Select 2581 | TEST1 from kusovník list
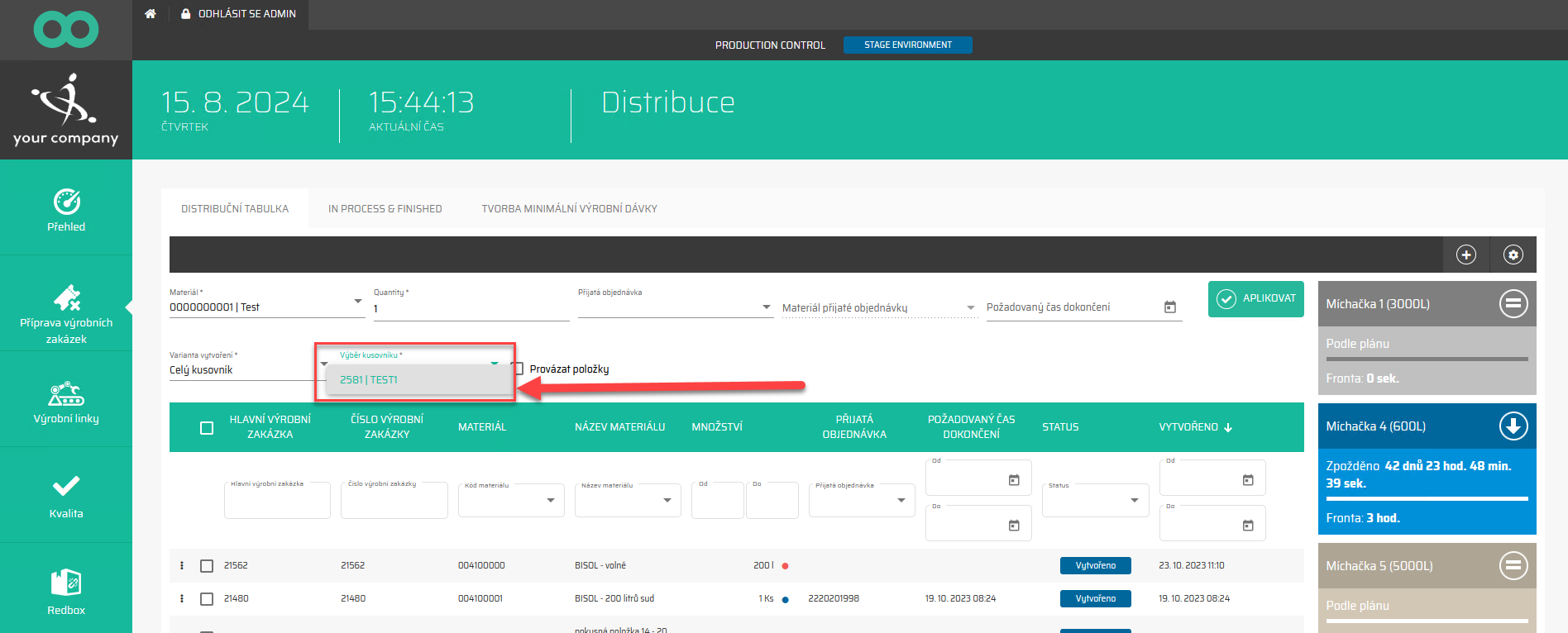Image resolution: width=1568 pixels, height=633 pixels. click(369, 380)
